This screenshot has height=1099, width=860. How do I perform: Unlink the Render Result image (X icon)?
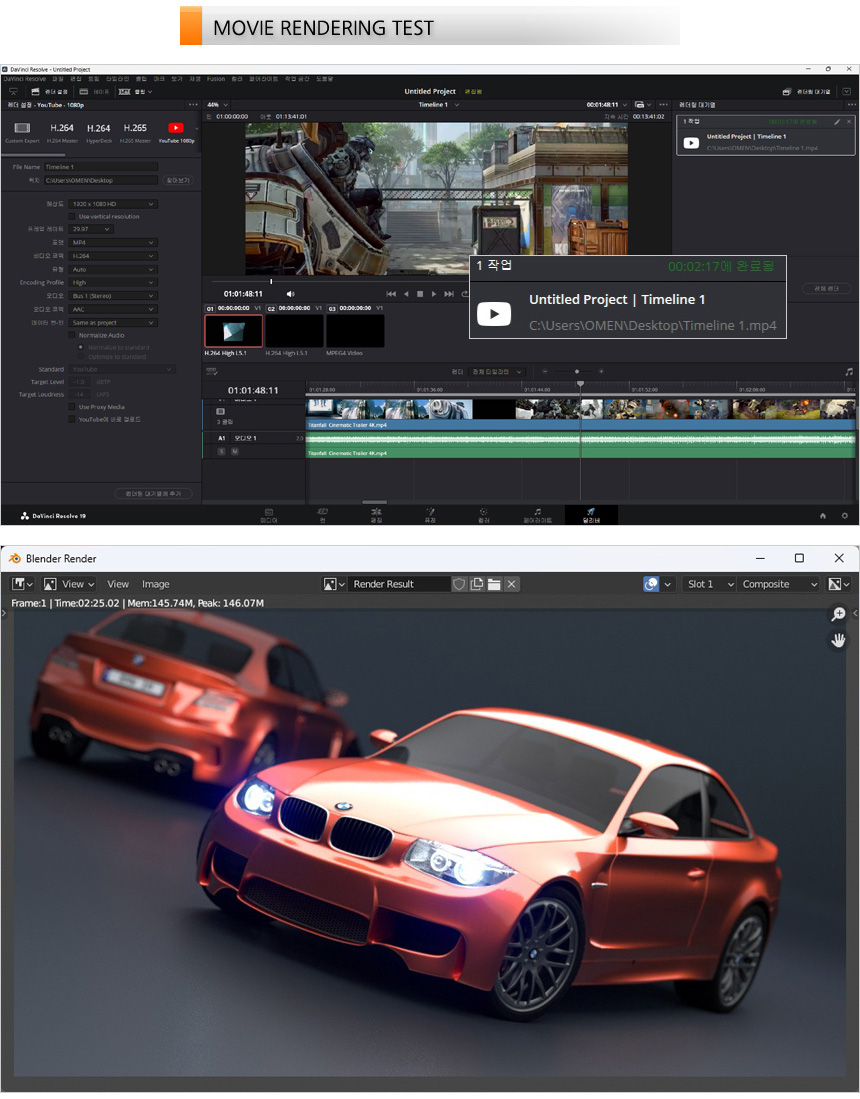click(512, 584)
